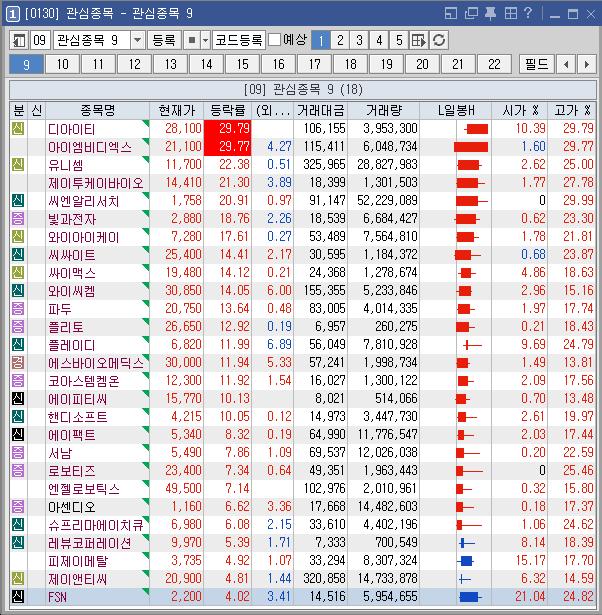Image resolution: width=602 pixels, height=615 pixels.
Task: Click the window layout icon in title bar
Action: click(x=451, y=14)
